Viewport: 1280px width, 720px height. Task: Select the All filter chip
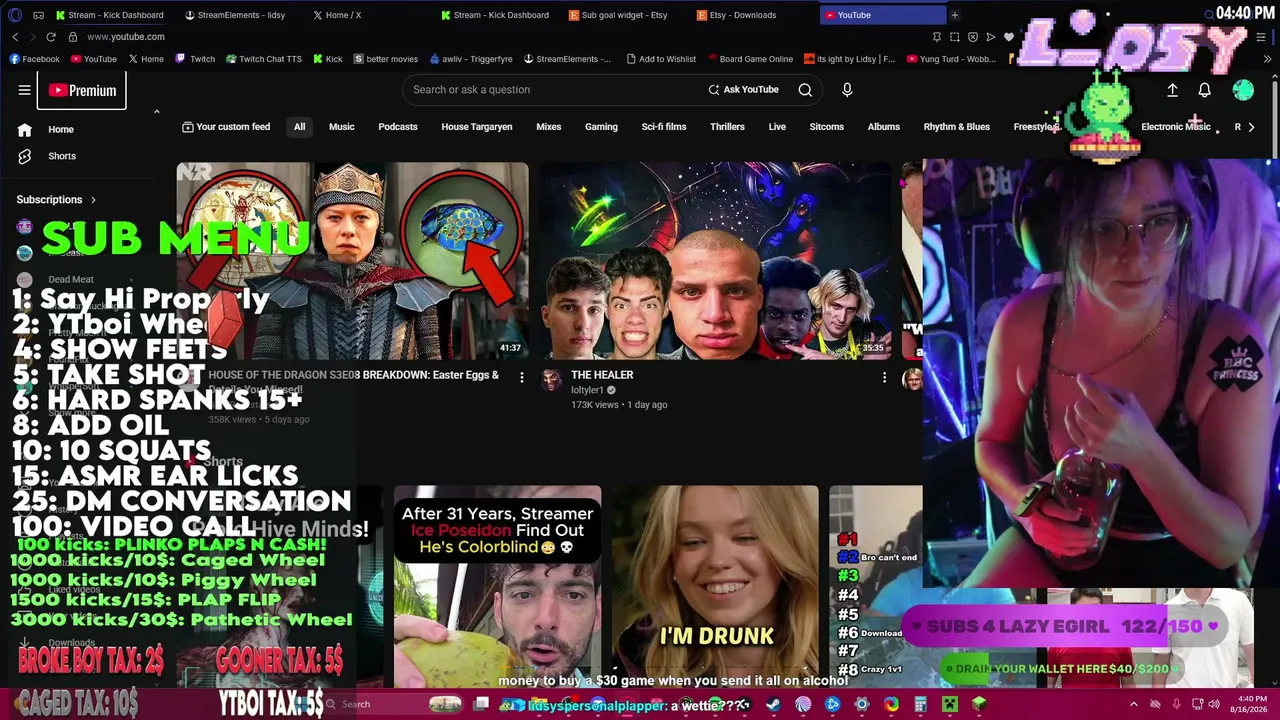[299, 127]
